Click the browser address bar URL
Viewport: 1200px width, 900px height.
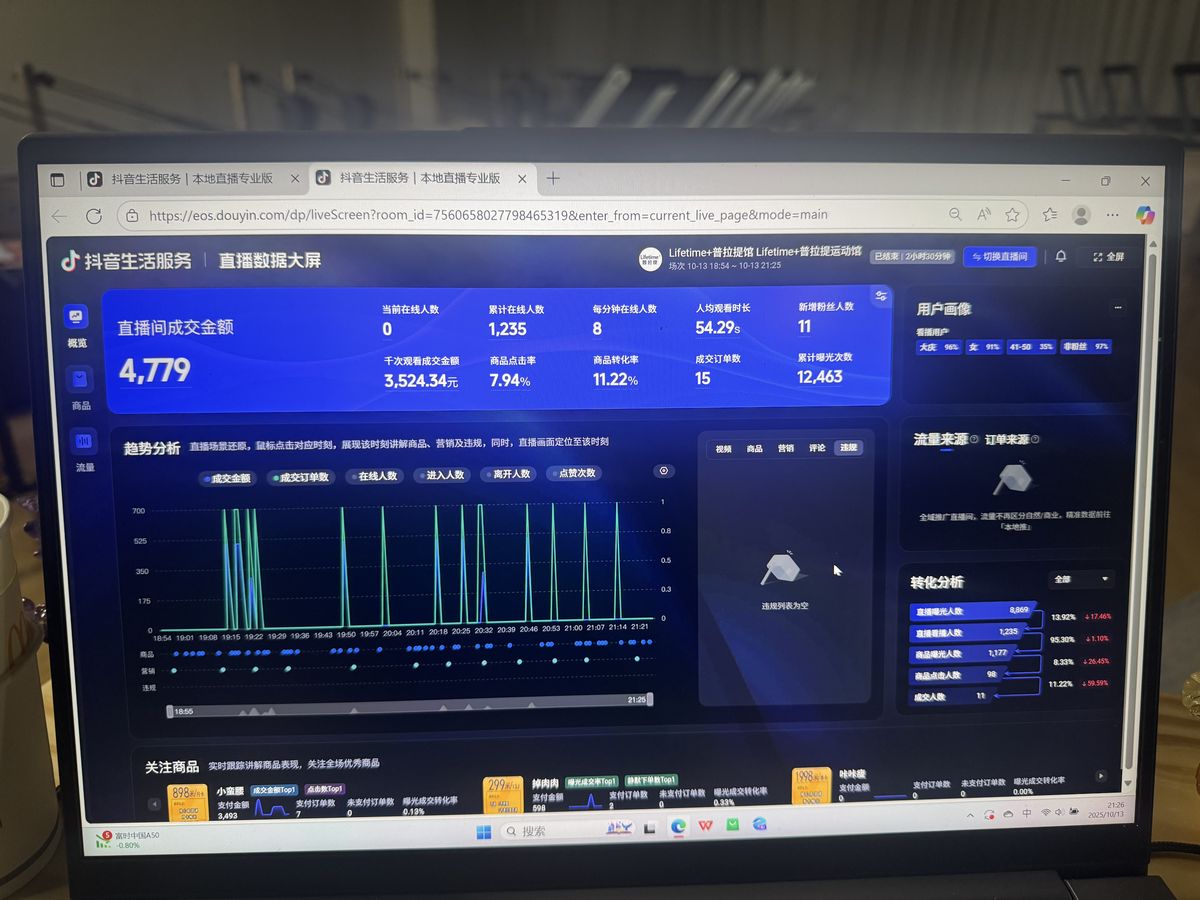click(x=489, y=215)
